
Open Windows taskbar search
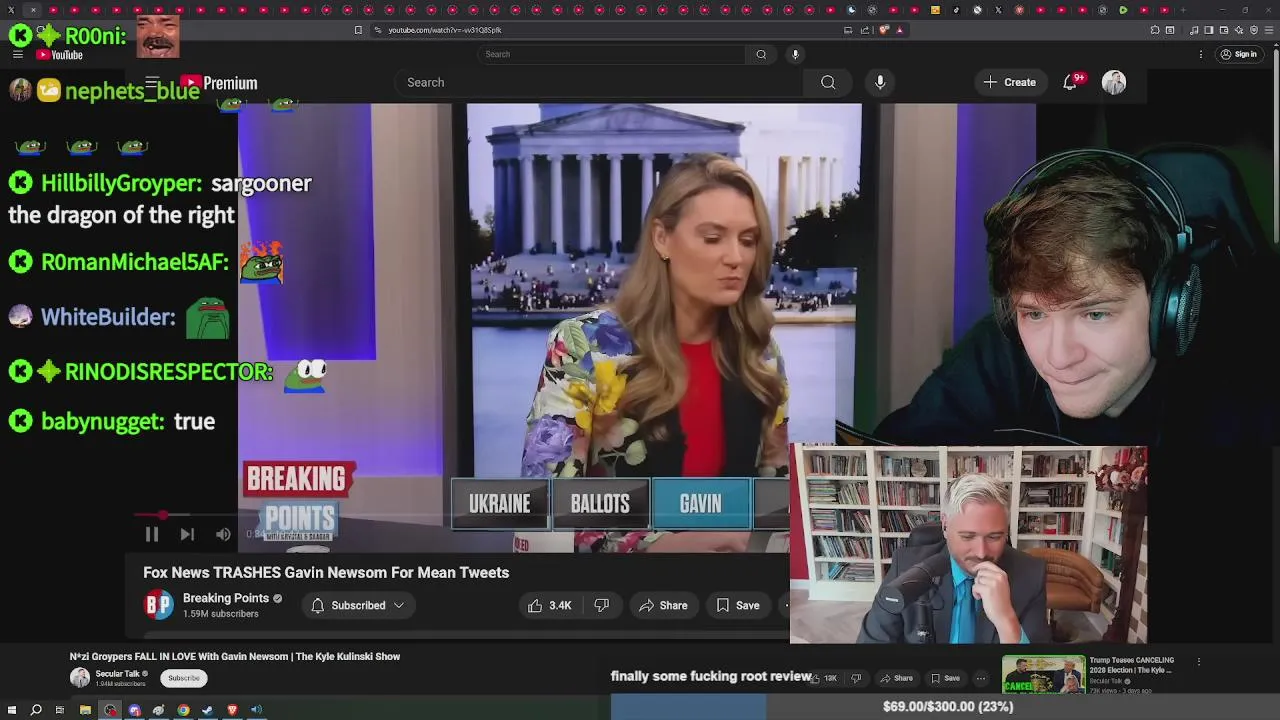coord(36,710)
